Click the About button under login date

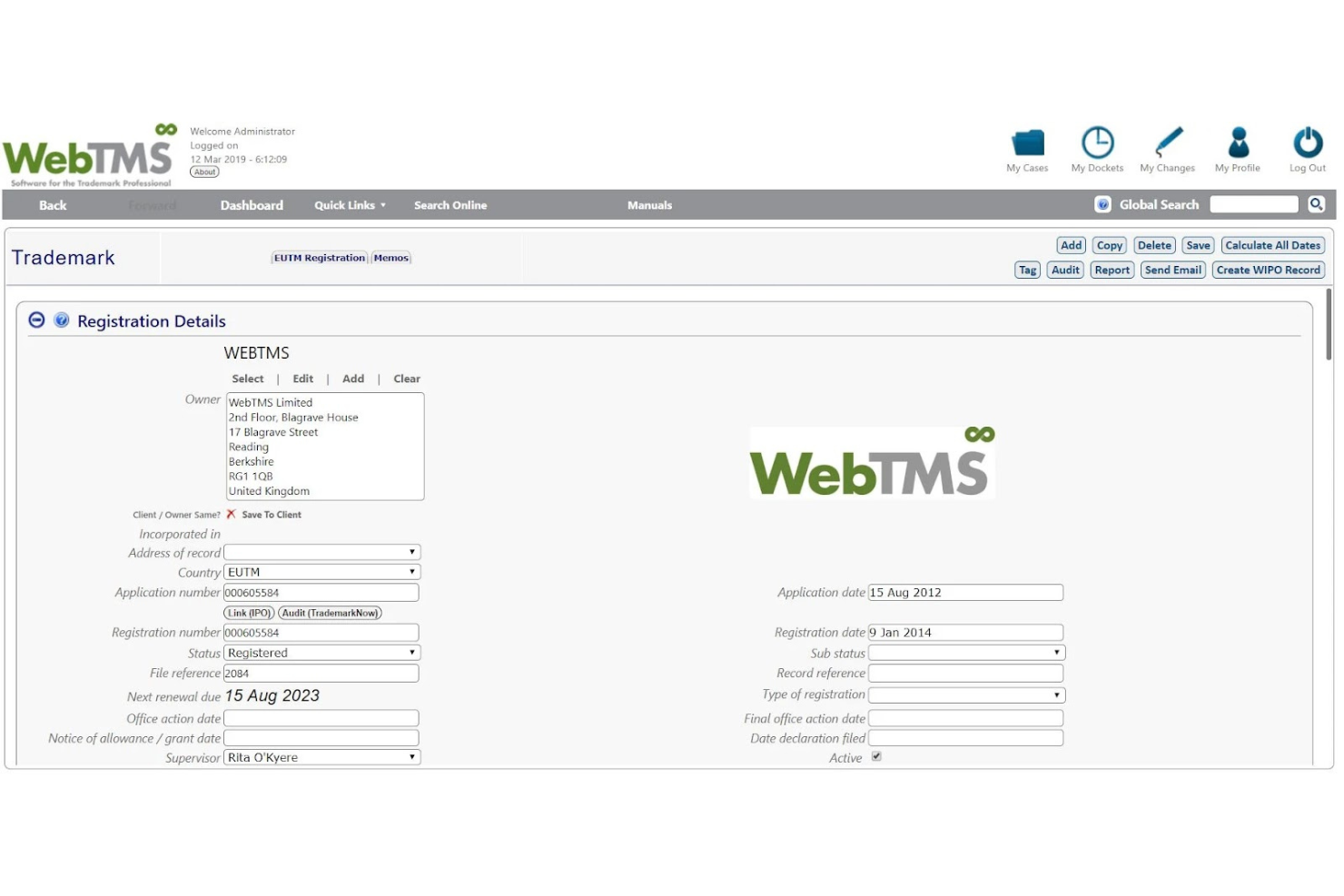pyautogui.click(x=204, y=172)
